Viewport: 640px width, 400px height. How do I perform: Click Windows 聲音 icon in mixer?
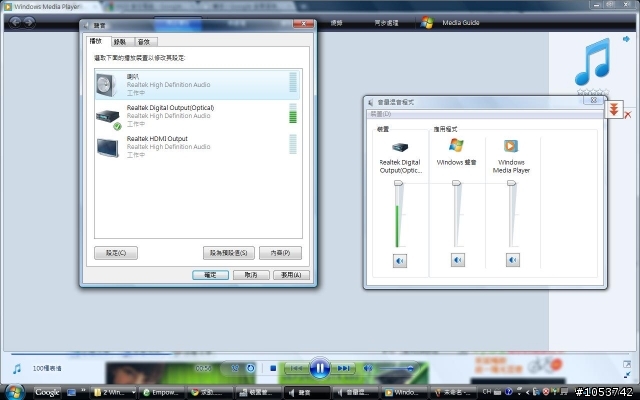click(456, 145)
